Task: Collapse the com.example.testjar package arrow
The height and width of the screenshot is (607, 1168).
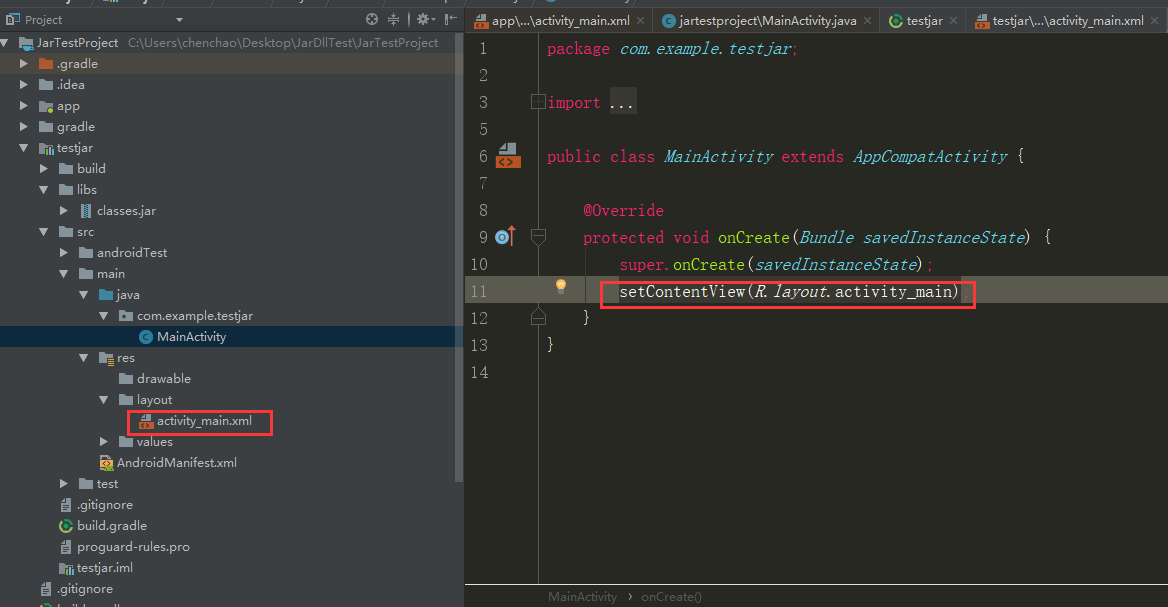Action: 104,316
